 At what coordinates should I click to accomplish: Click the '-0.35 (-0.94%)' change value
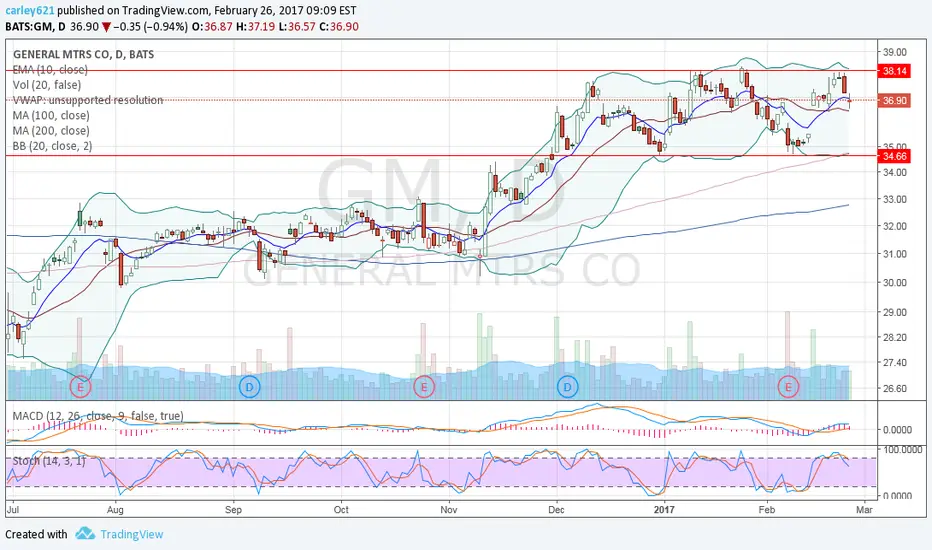tap(150, 26)
